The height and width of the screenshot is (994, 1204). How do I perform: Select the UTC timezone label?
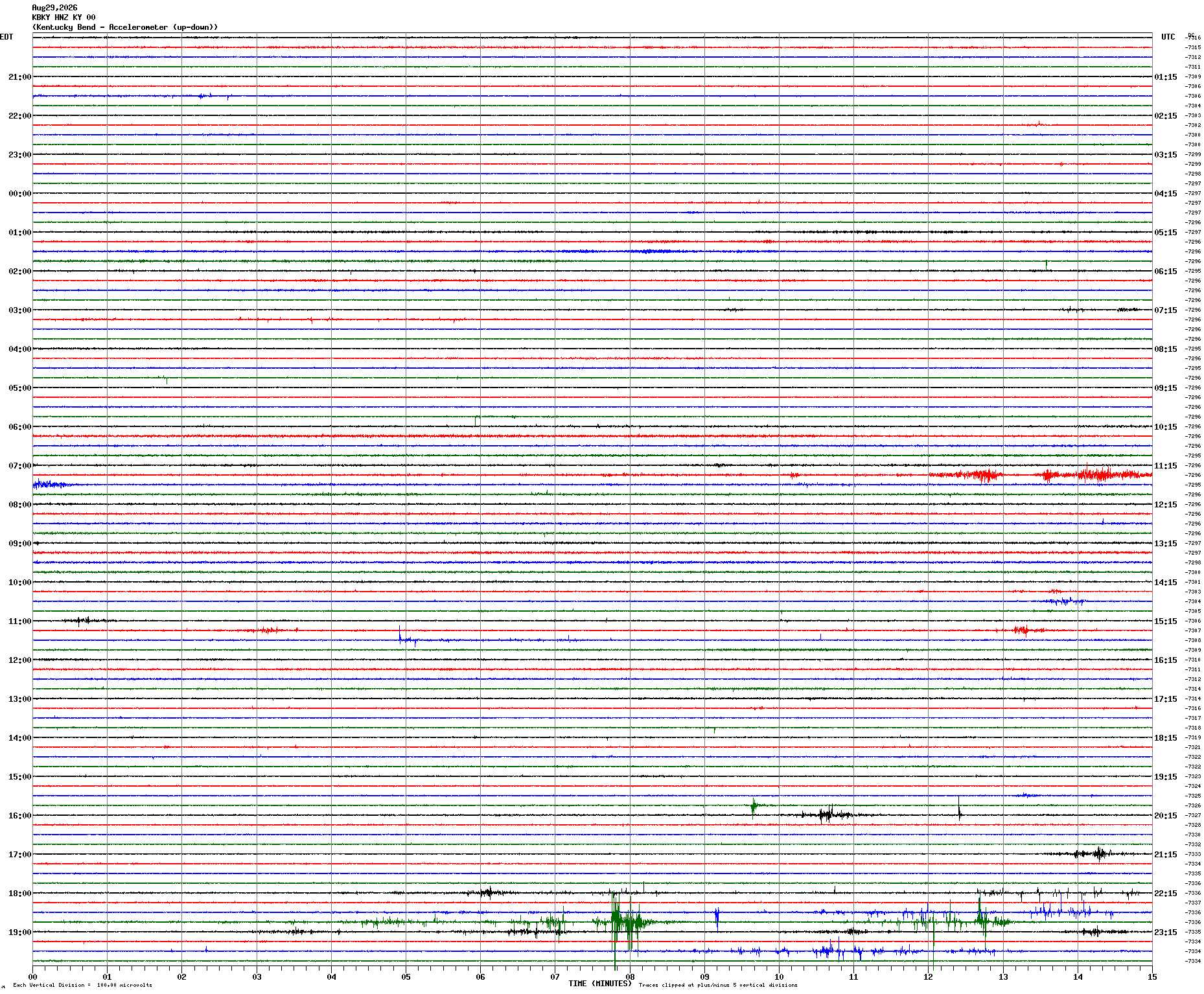tap(1168, 37)
